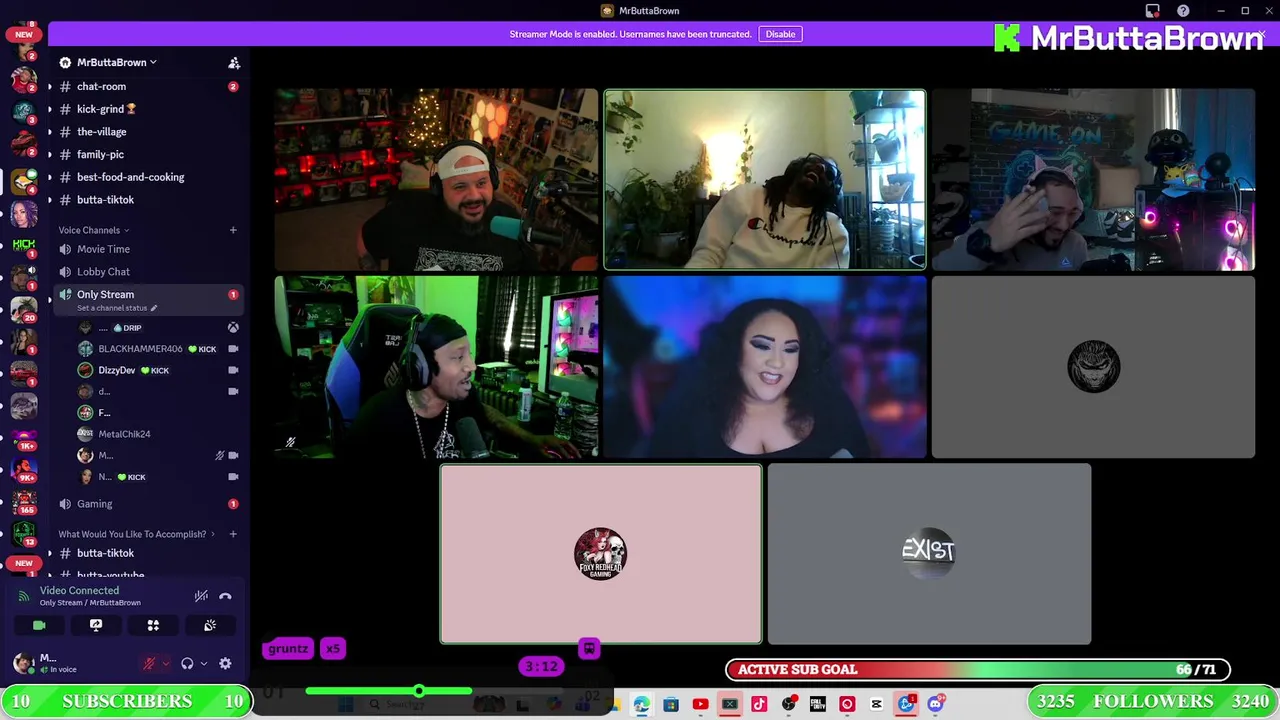The height and width of the screenshot is (720, 1280).
Task: Open the chat-room text channel
Action: 147,86
